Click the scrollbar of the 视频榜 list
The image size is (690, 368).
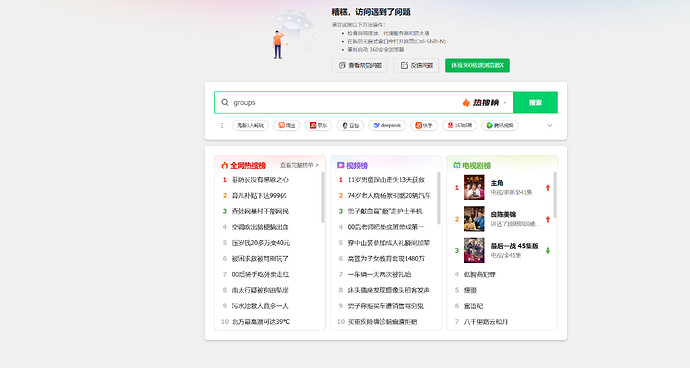439,198
